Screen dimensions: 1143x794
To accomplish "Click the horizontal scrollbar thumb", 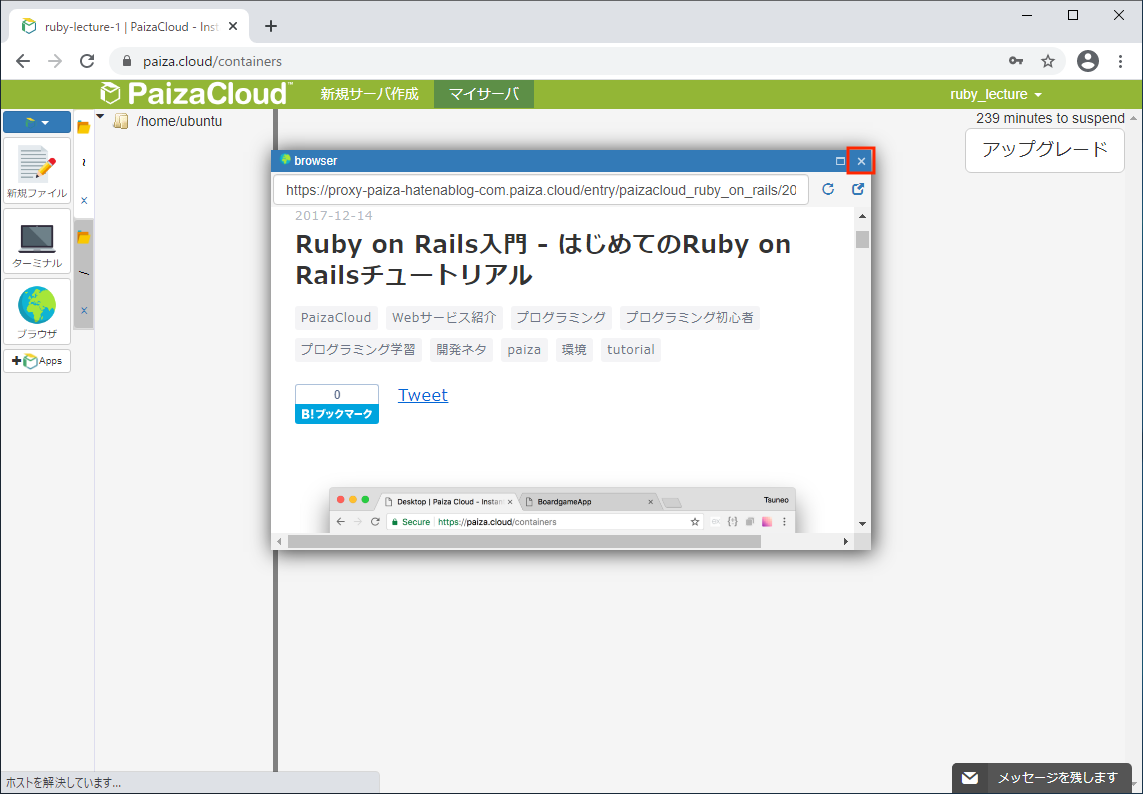I will (524, 542).
